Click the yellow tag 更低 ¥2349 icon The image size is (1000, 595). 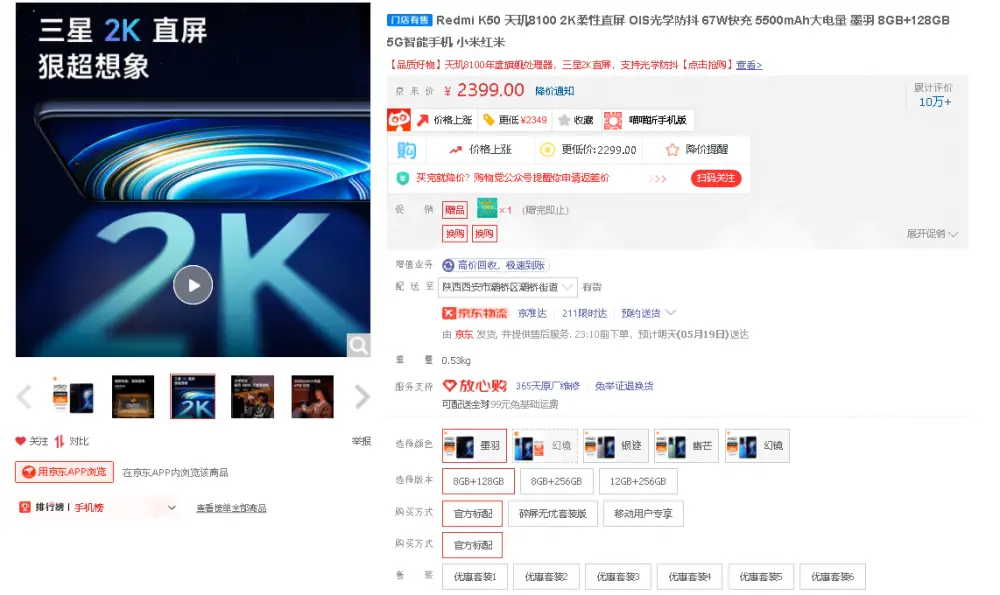[489, 120]
